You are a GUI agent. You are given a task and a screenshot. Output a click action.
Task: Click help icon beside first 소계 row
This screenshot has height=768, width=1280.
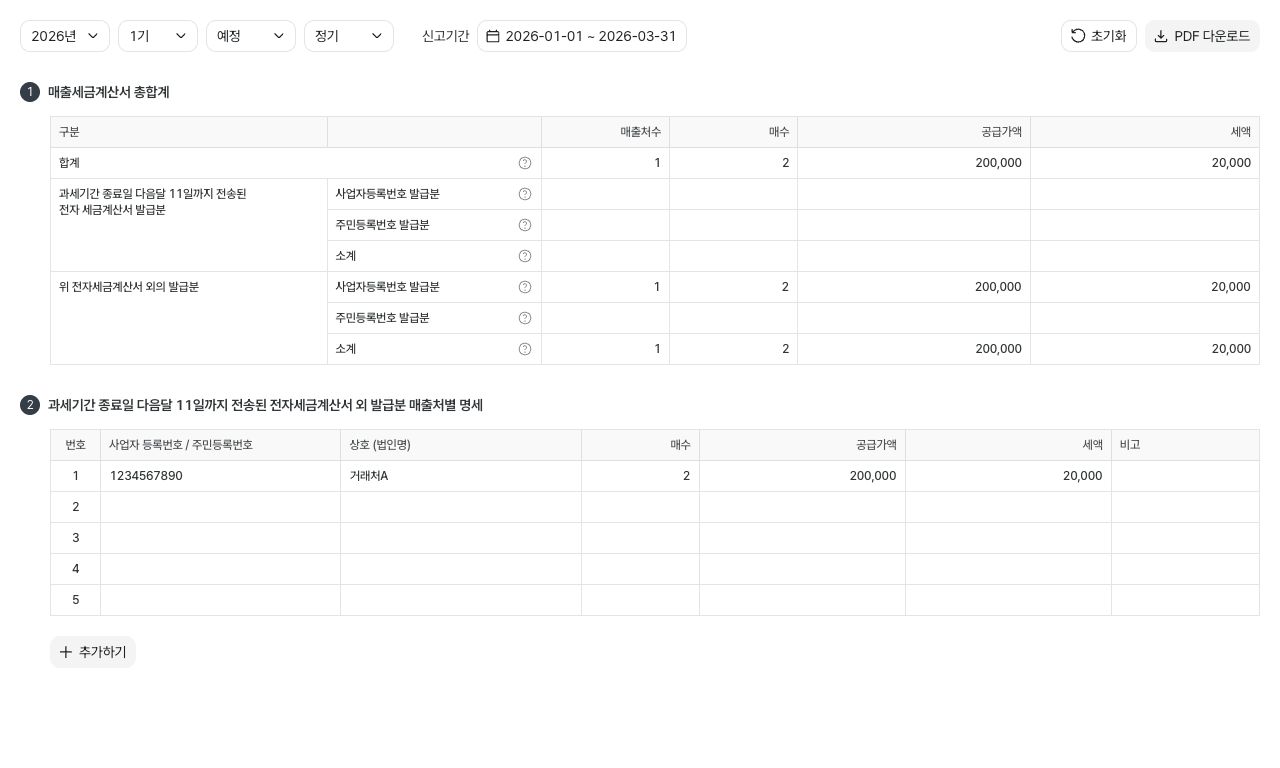pos(525,256)
